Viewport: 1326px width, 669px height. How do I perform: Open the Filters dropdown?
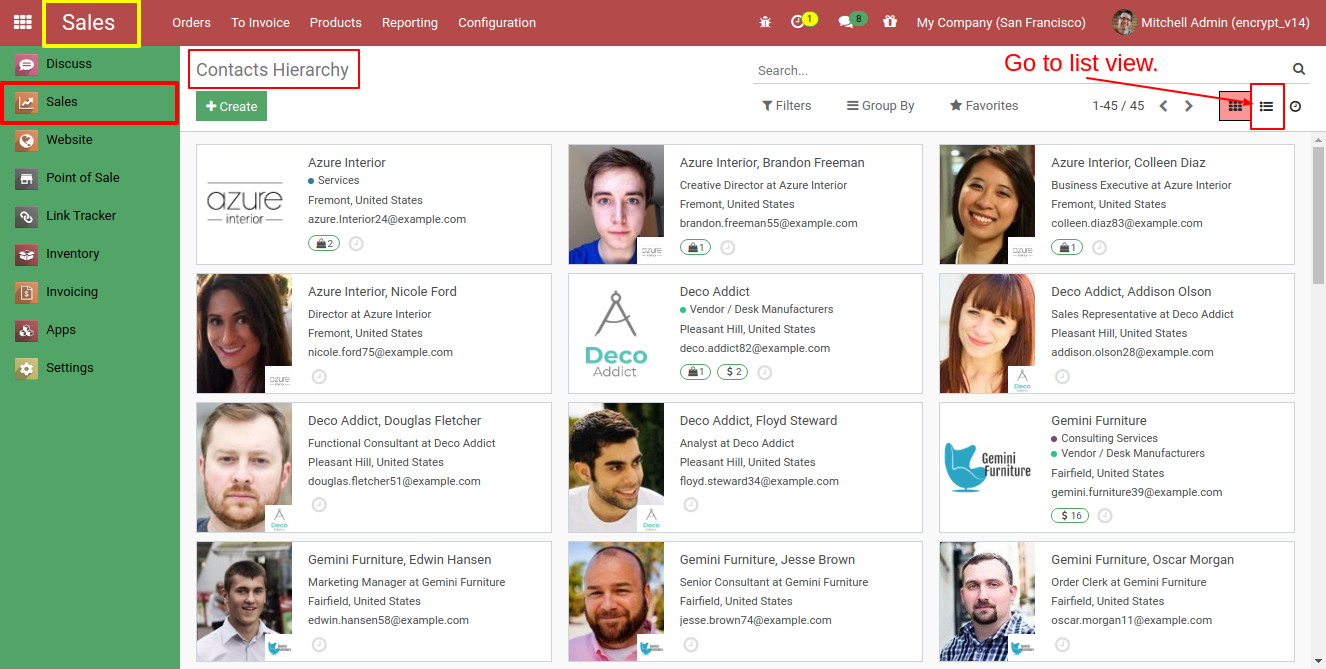[787, 105]
